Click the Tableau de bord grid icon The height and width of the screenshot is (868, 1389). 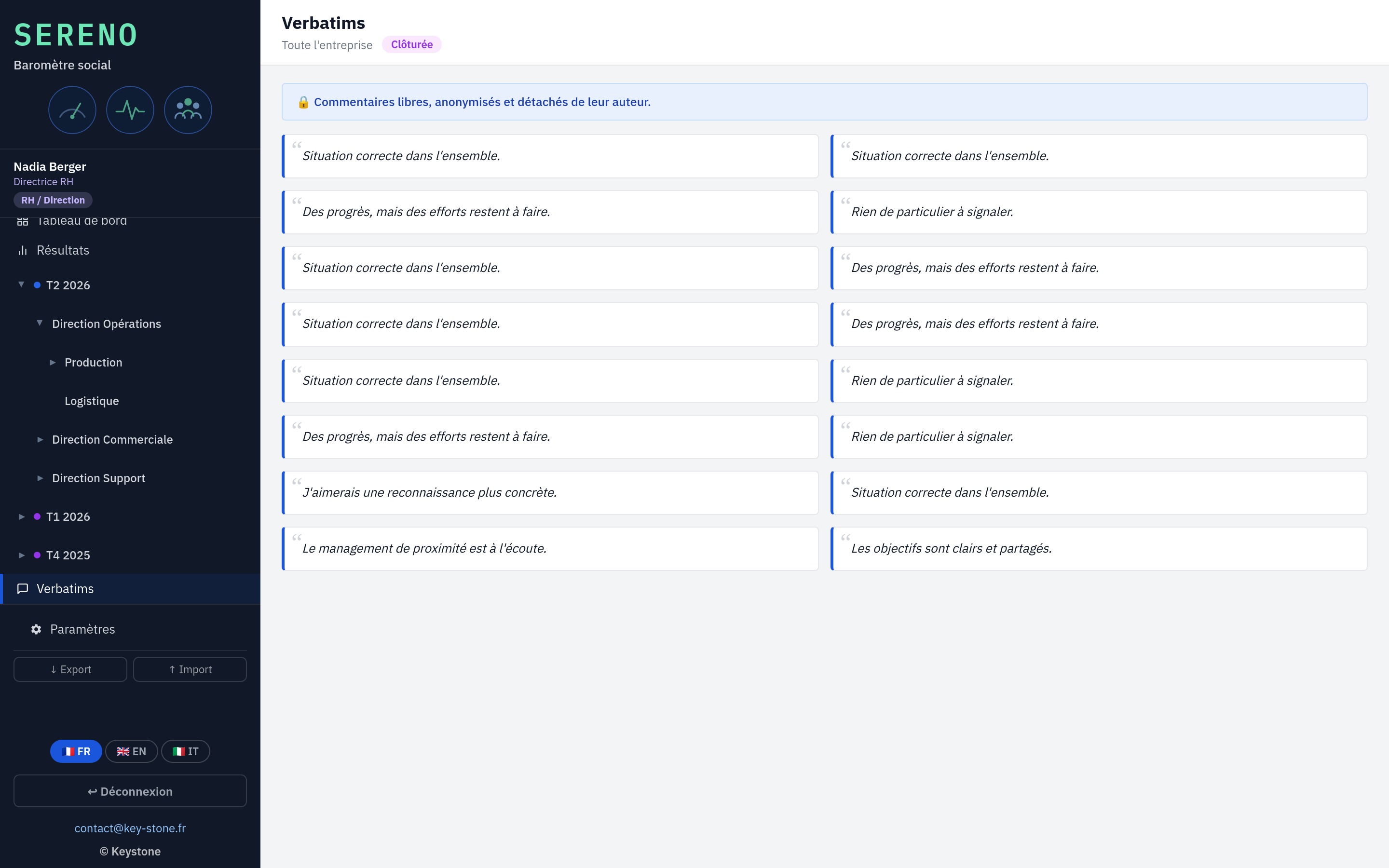tap(23, 221)
